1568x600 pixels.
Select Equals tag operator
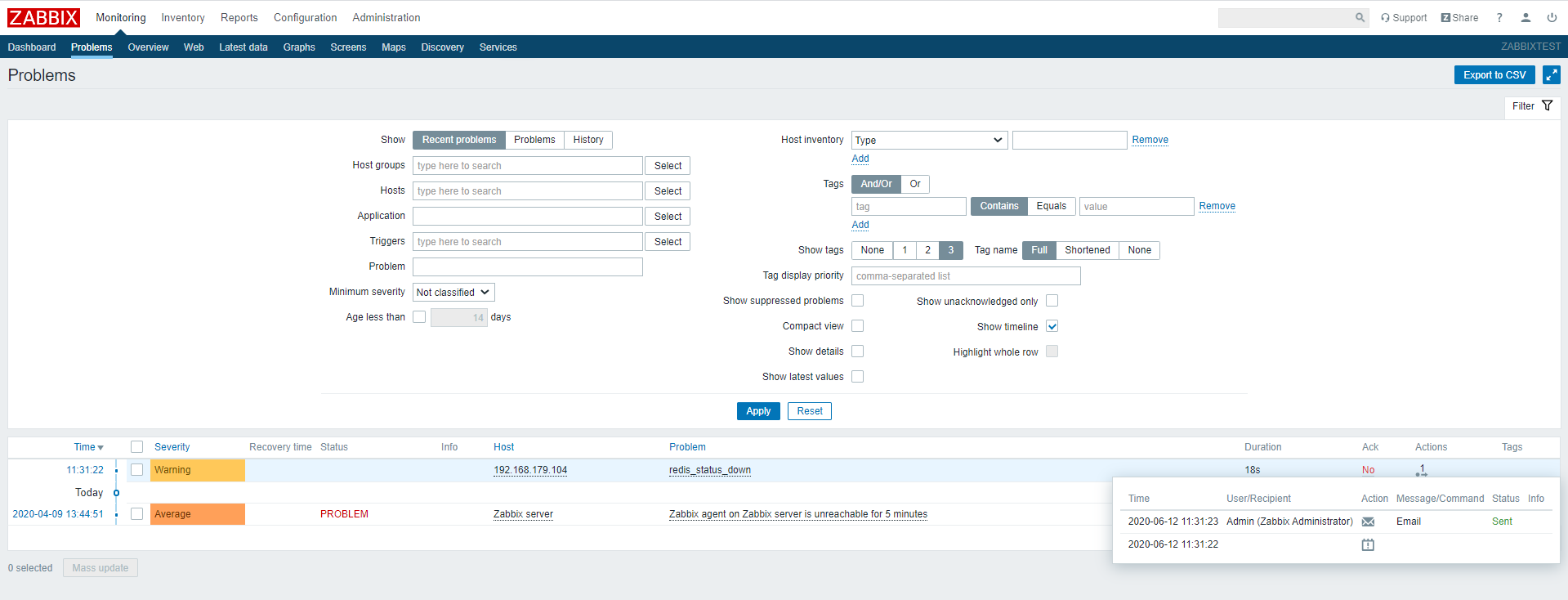(x=1052, y=206)
